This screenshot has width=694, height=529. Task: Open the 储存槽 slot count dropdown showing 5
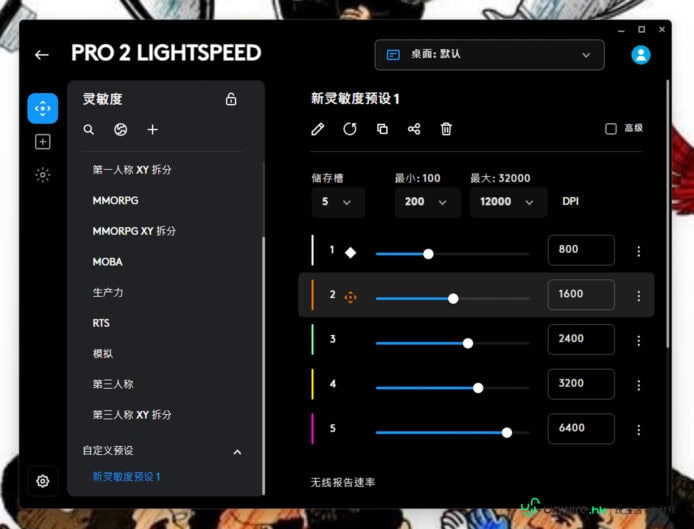point(338,202)
